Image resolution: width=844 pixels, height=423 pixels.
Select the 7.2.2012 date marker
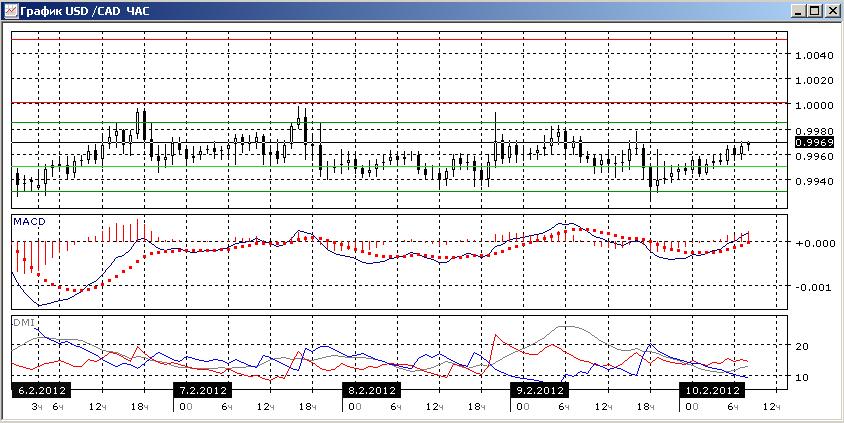pyautogui.click(x=202, y=390)
